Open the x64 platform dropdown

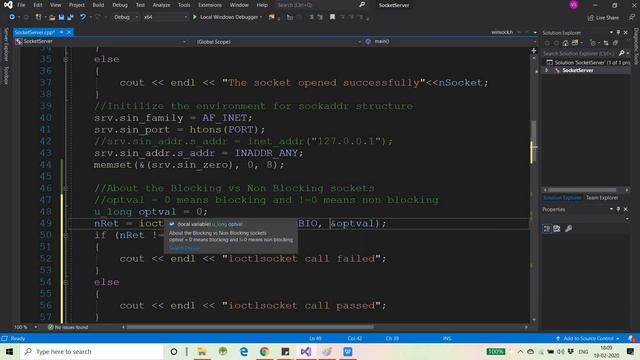(165, 17)
